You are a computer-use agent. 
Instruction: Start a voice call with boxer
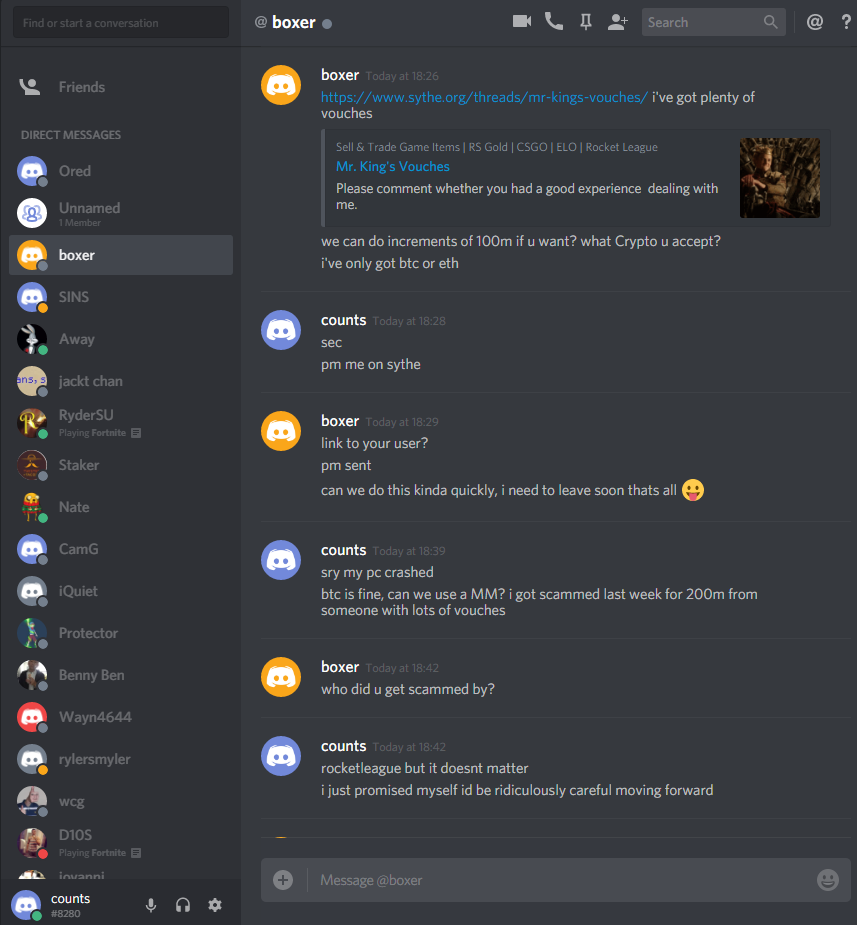[553, 22]
